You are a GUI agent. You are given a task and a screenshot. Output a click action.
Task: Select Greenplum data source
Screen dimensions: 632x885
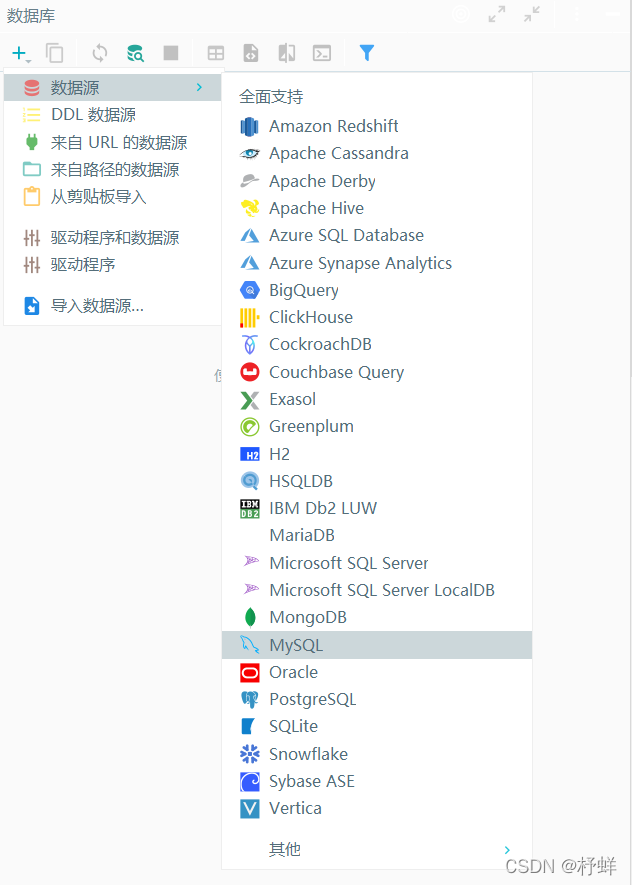[x=377, y=426]
